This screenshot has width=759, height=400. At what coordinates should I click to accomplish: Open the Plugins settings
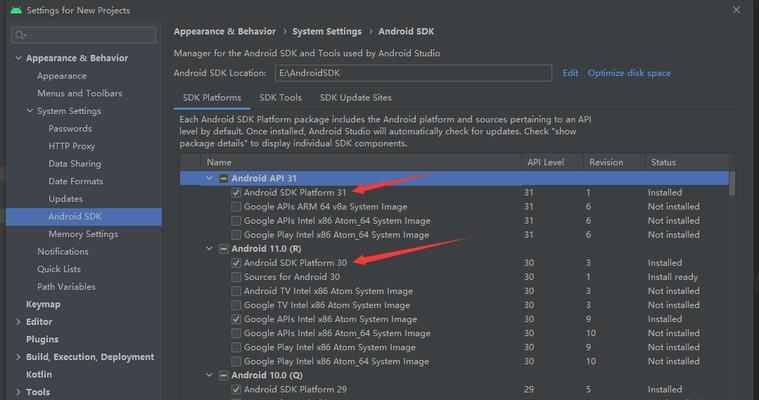point(42,339)
